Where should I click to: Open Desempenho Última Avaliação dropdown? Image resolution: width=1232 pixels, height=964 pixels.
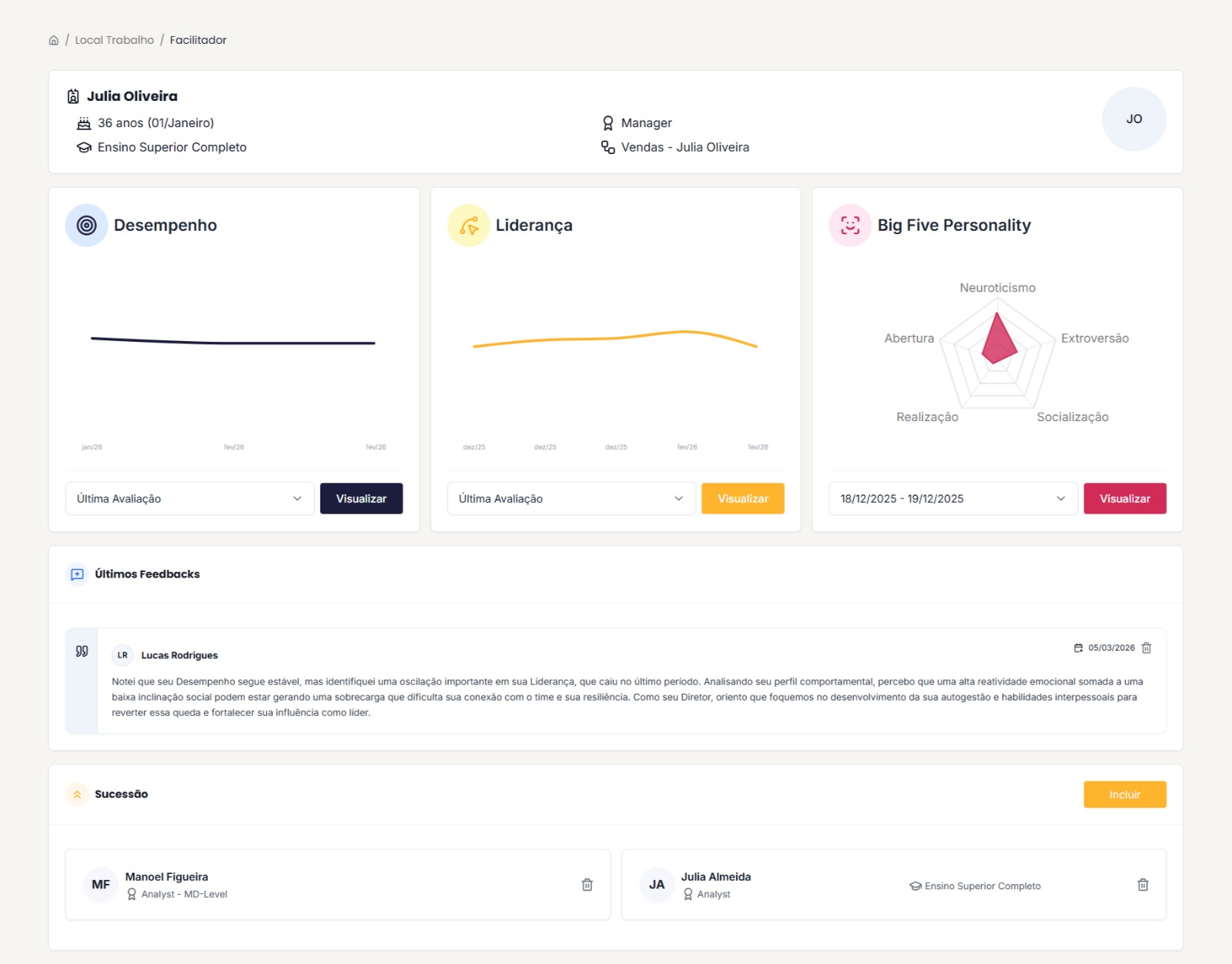189,499
